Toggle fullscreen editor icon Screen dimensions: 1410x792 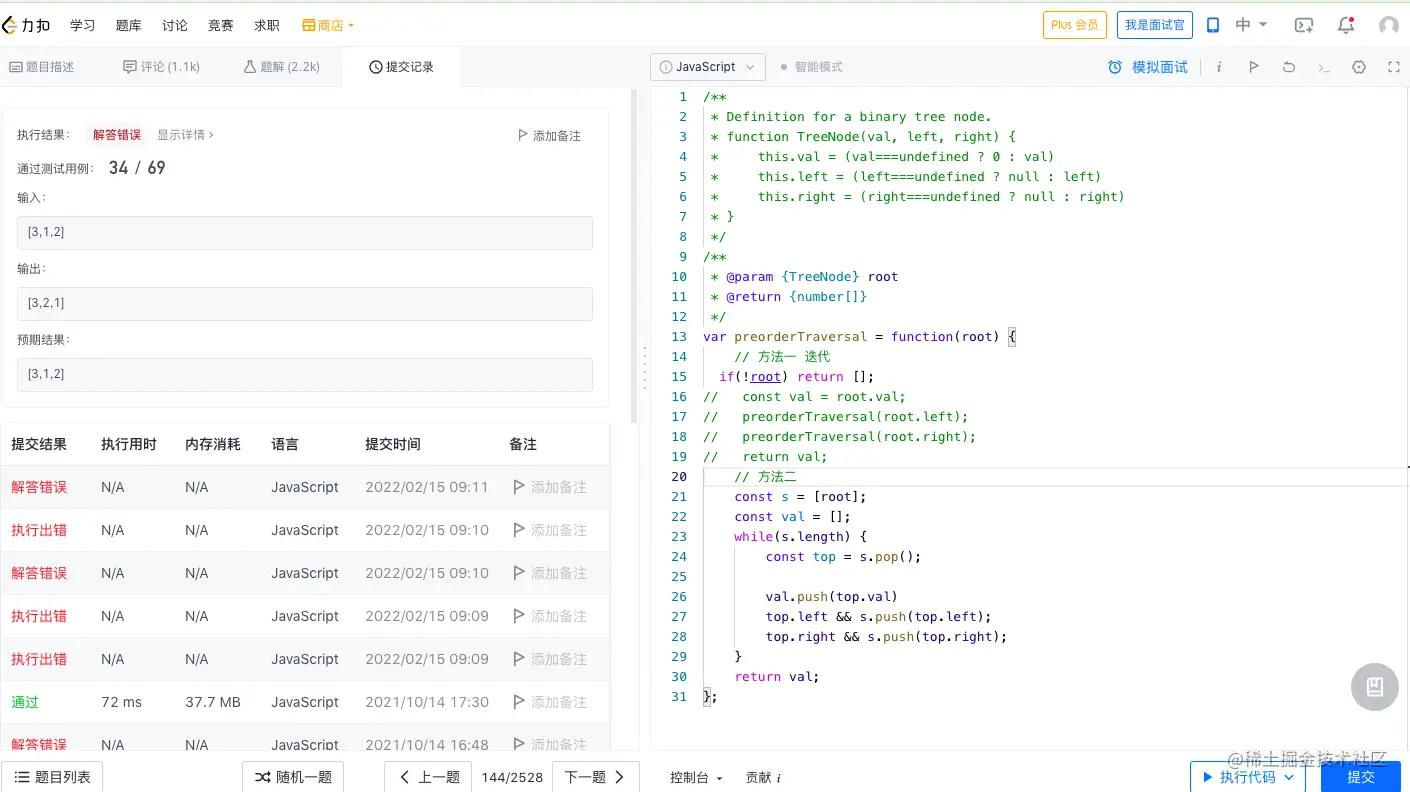coord(1394,67)
